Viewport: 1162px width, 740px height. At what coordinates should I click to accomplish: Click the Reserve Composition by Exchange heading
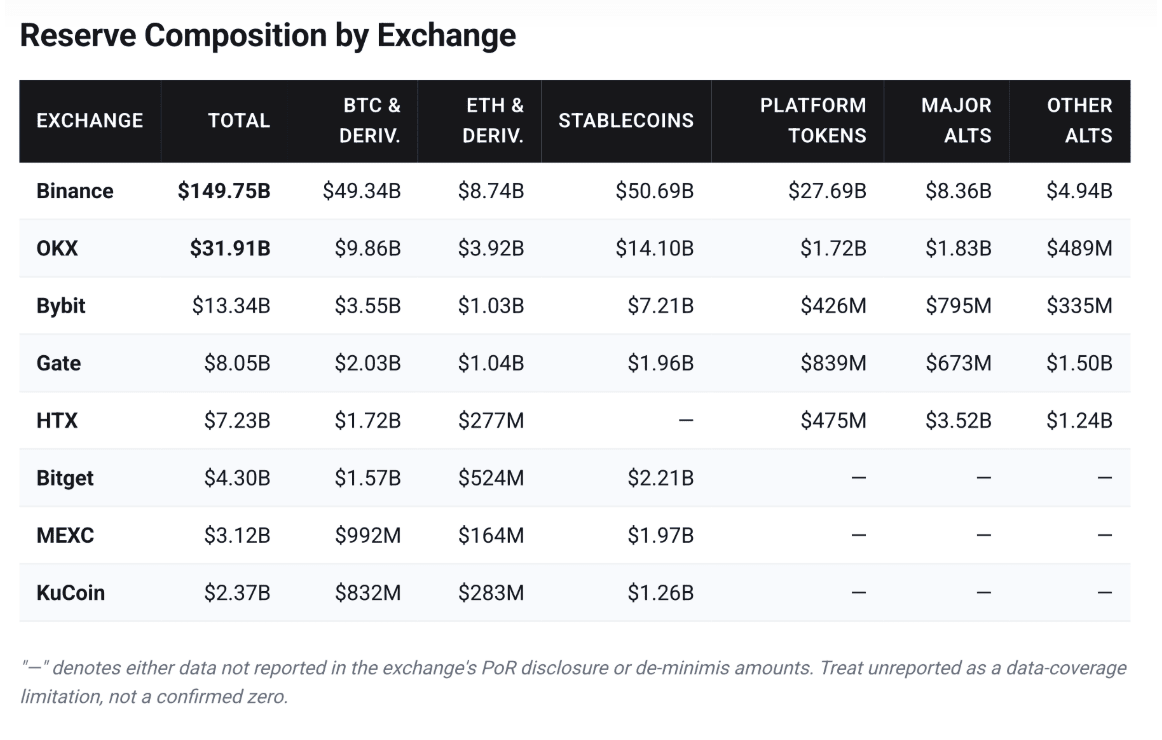[x=268, y=36]
